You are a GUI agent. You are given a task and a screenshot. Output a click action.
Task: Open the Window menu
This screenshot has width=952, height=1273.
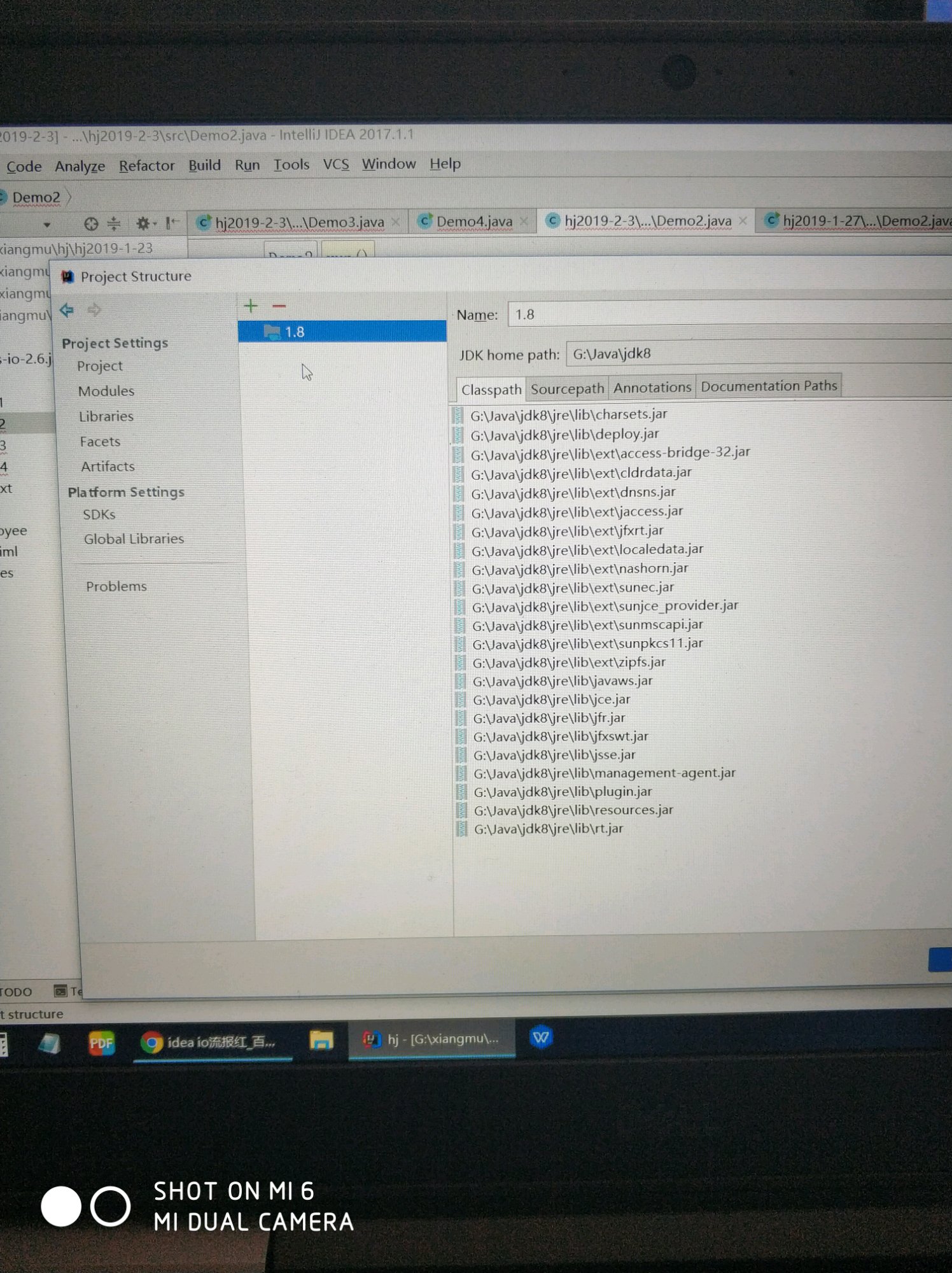tap(389, 164)
